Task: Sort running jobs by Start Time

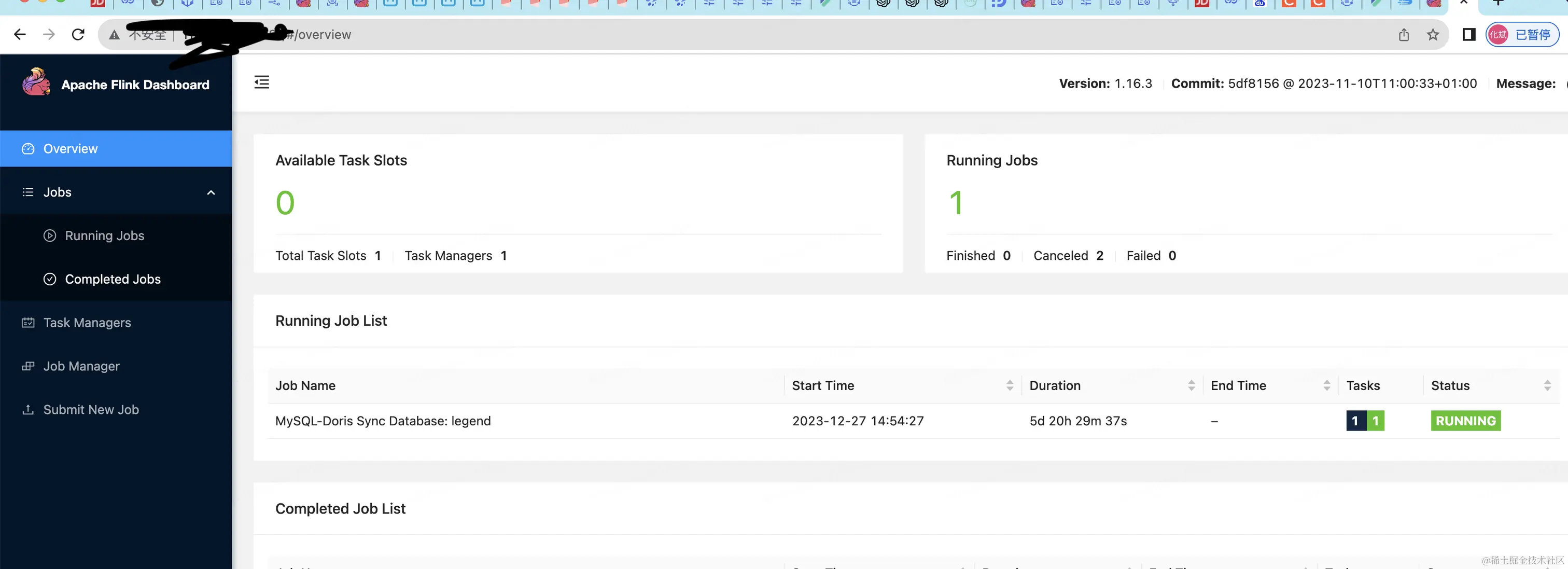Action: (1010, 385)
